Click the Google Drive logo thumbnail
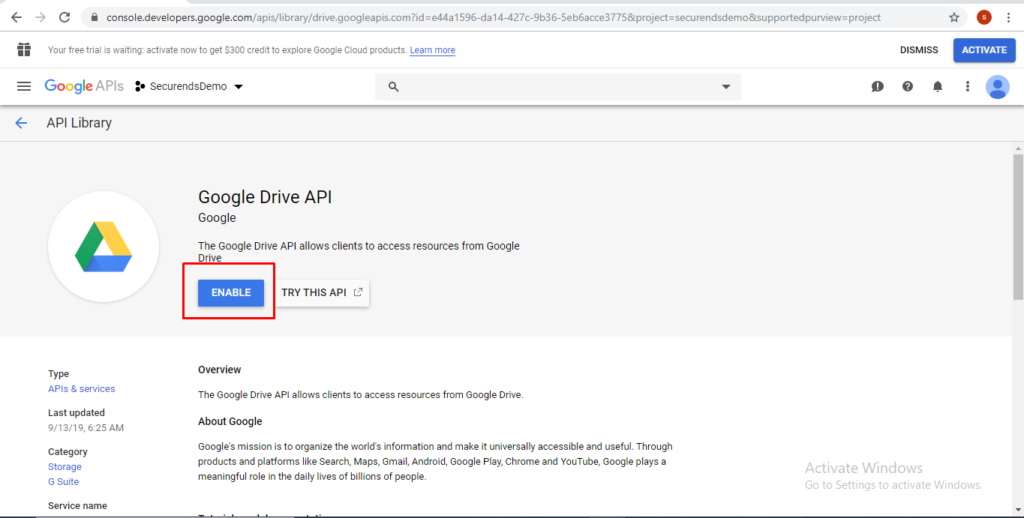The width and height of the screenshot is (1024, 518). (103, 246)
